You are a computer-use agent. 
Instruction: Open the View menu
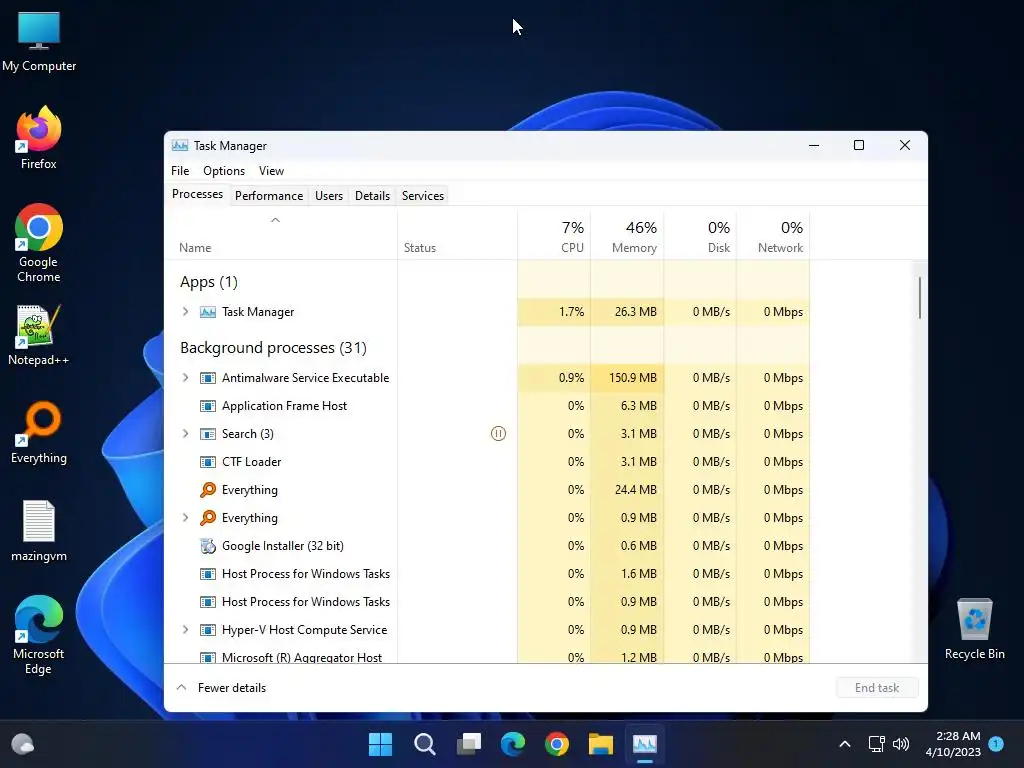(271, 170)
